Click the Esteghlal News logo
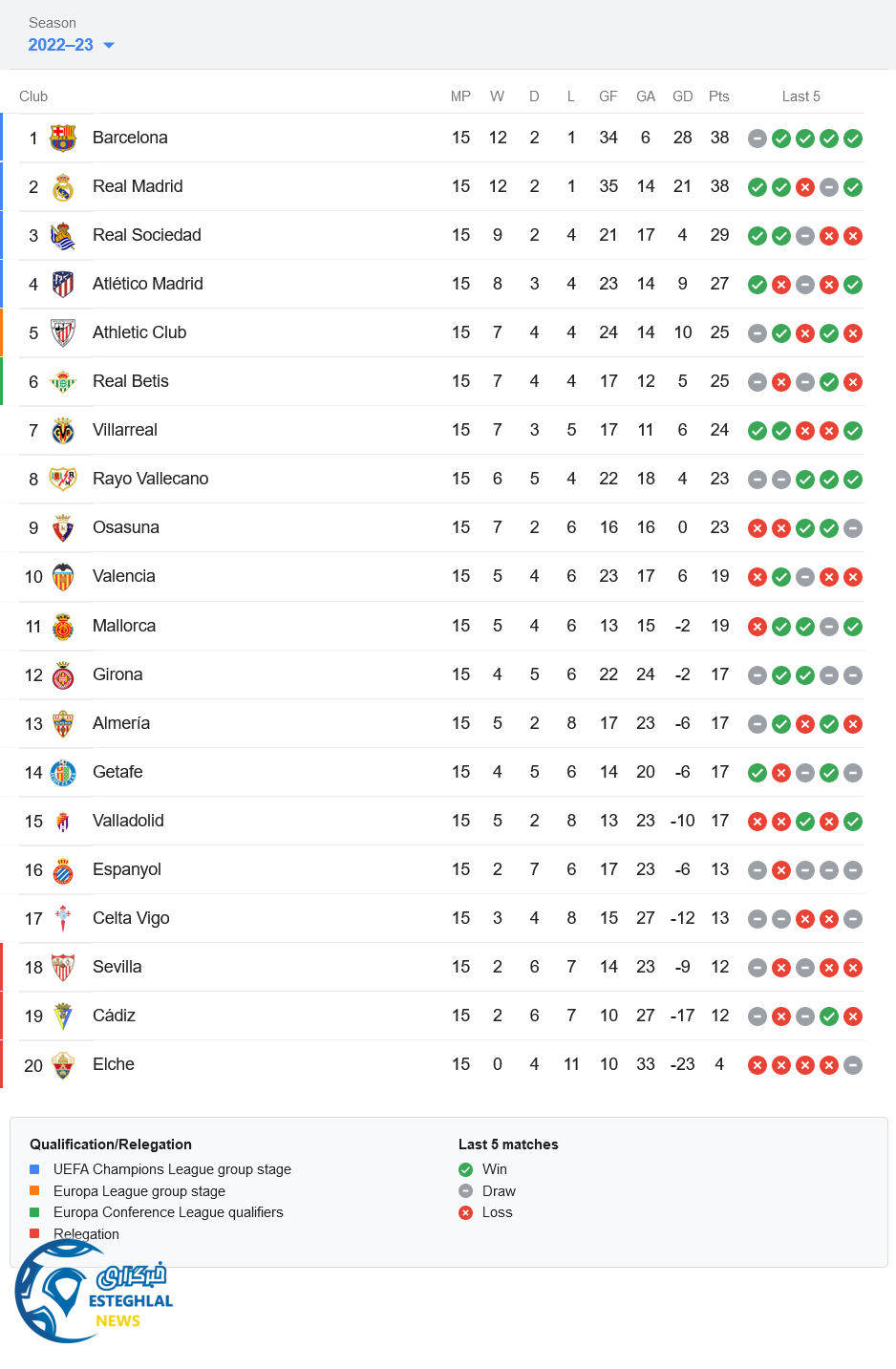The width and height of the screenshot is (896, 1369). pos(94,1294)
